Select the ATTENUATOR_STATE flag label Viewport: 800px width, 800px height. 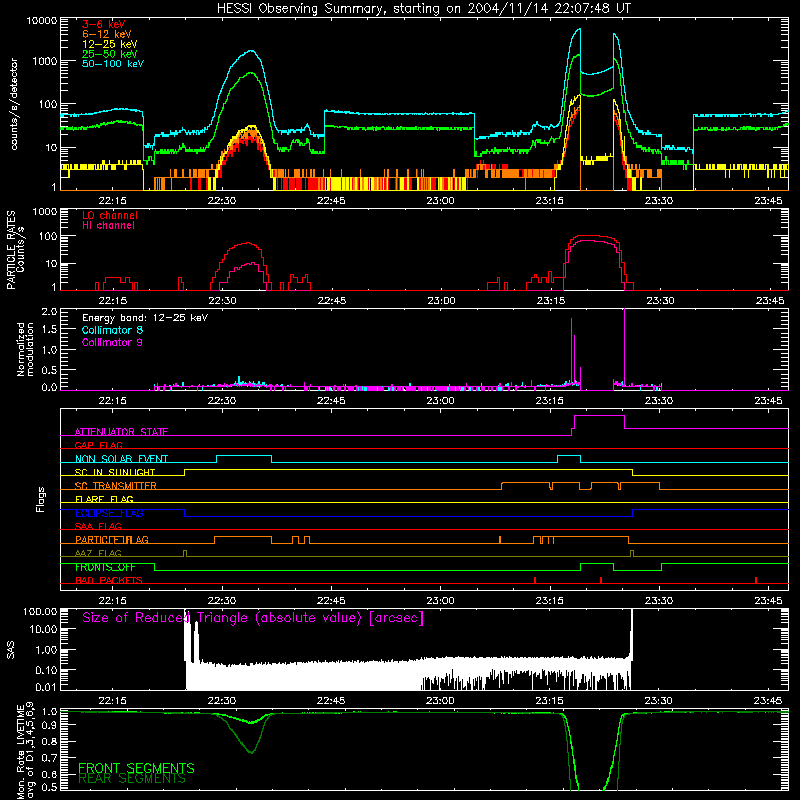(x=121, y=432)
